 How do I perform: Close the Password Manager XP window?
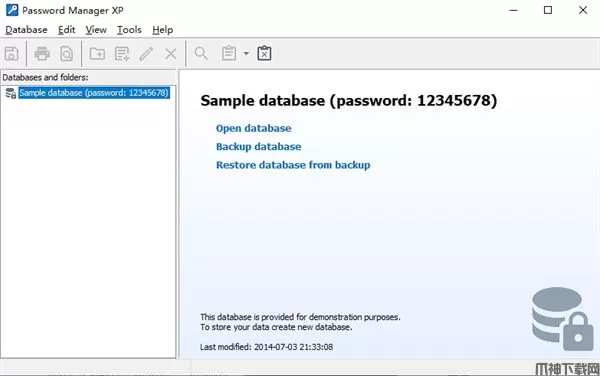(x=583, y=10)
